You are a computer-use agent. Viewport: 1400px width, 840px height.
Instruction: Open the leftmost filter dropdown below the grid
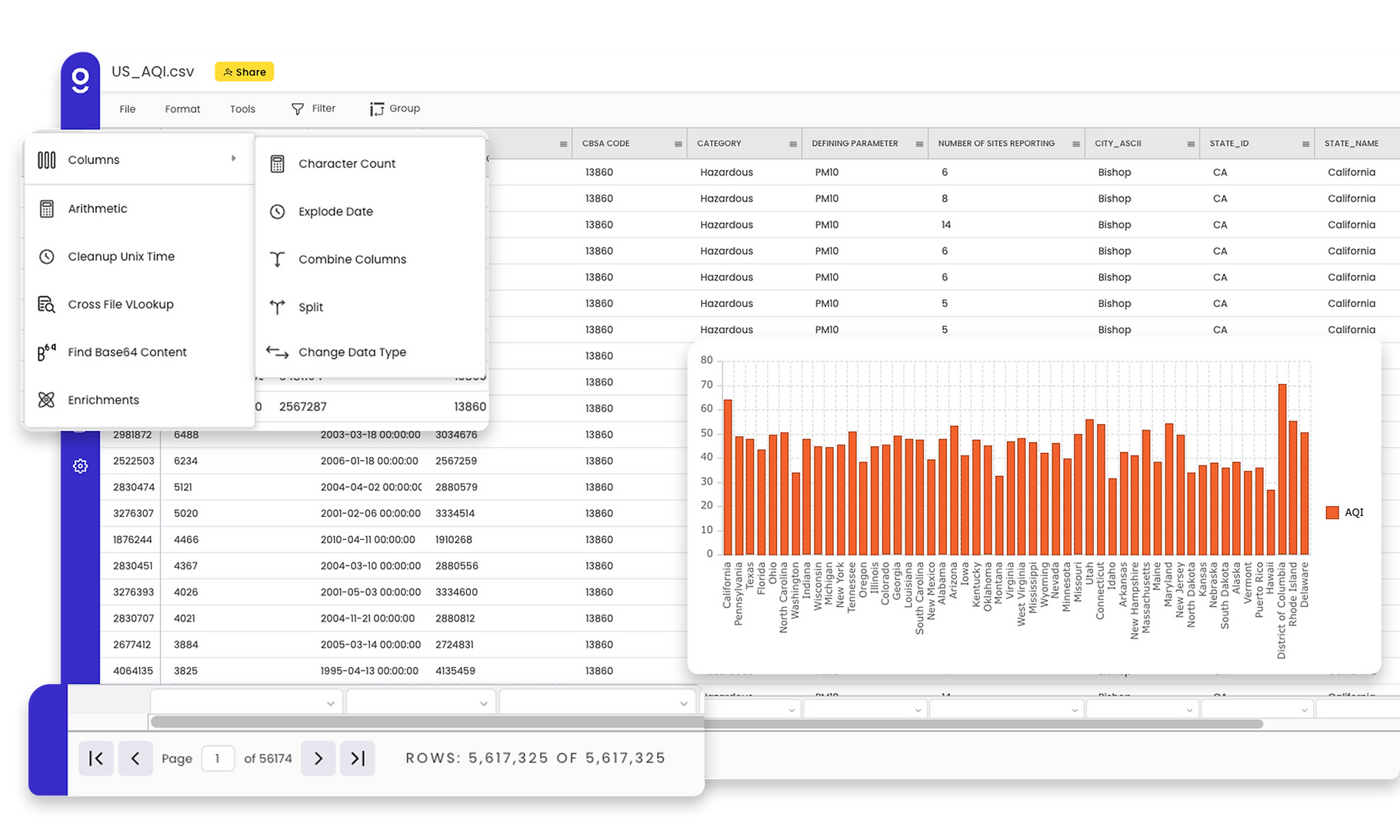tap(245, 702)
